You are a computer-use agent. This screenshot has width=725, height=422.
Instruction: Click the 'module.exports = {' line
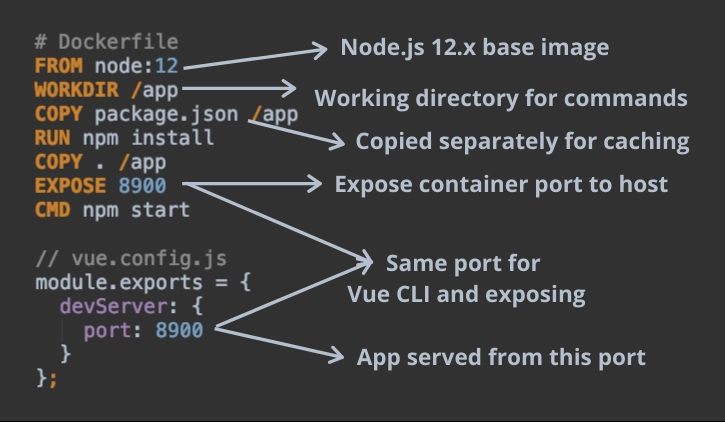143,282
